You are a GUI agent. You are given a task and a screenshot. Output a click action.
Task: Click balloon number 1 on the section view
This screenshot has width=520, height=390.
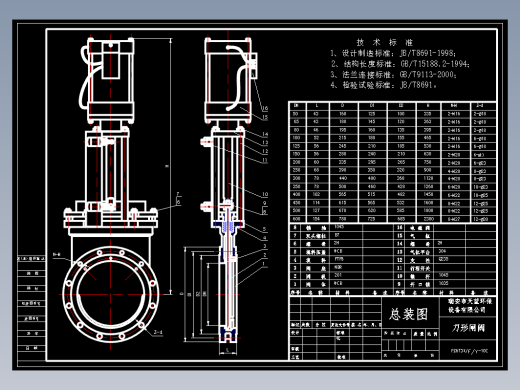point(264,263)
